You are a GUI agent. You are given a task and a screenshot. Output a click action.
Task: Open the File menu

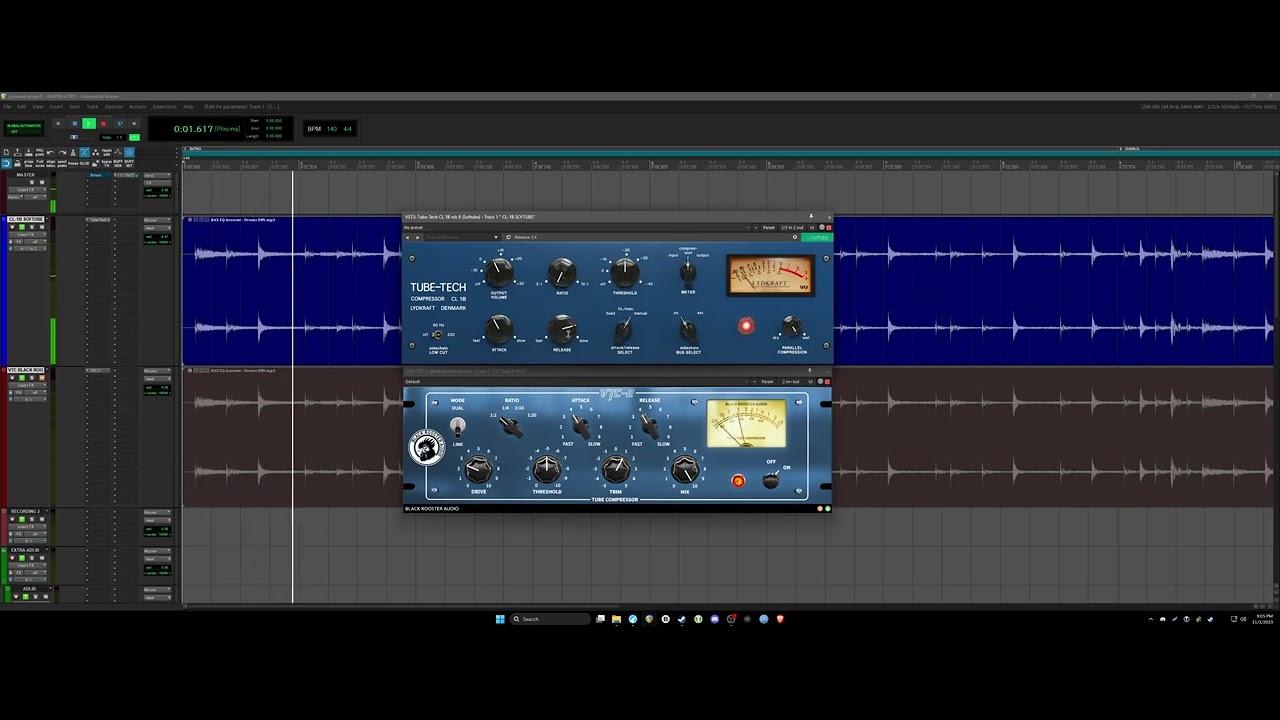pos(7,106)
